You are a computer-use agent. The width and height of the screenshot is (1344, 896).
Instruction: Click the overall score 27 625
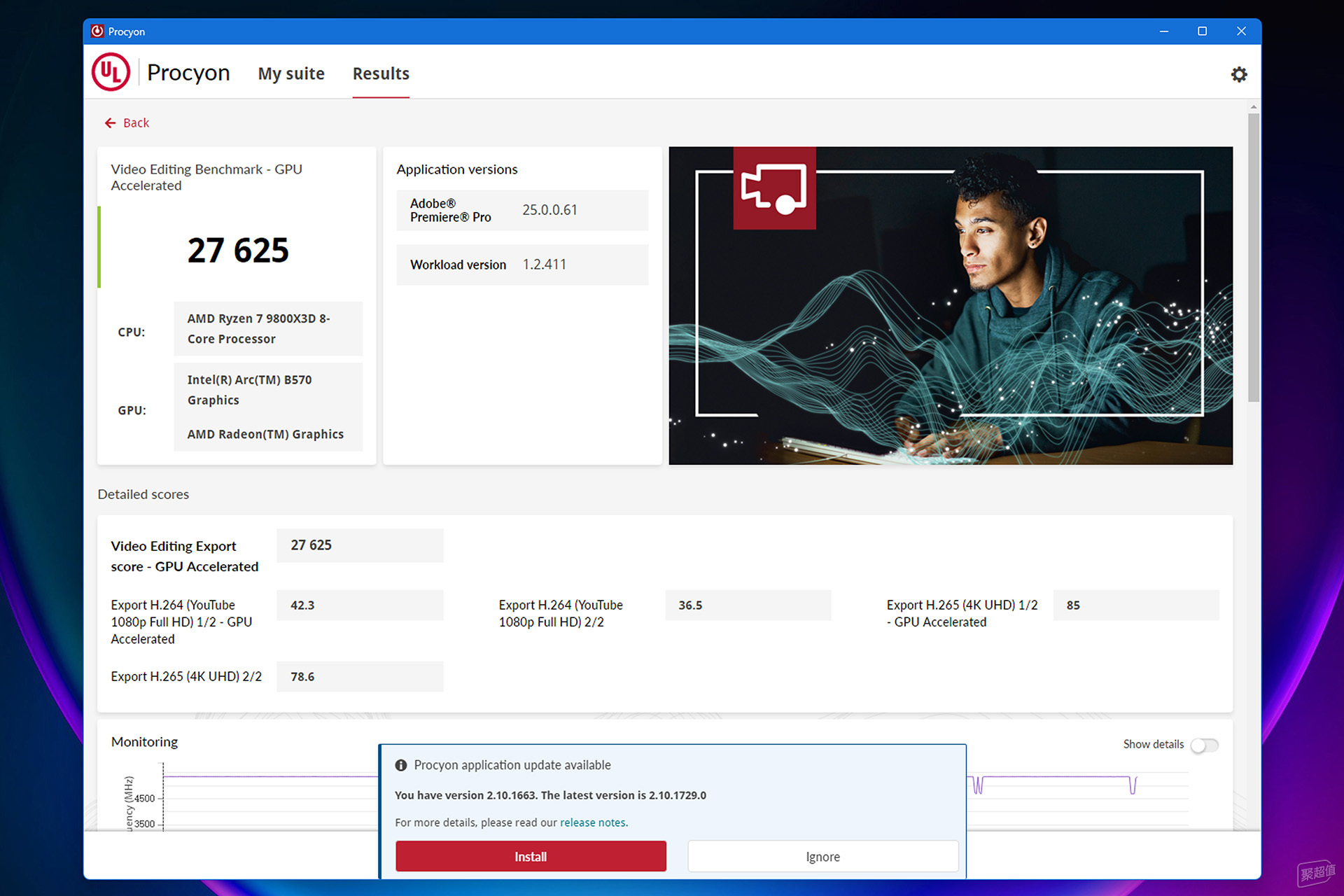click(x=238, y=250)
